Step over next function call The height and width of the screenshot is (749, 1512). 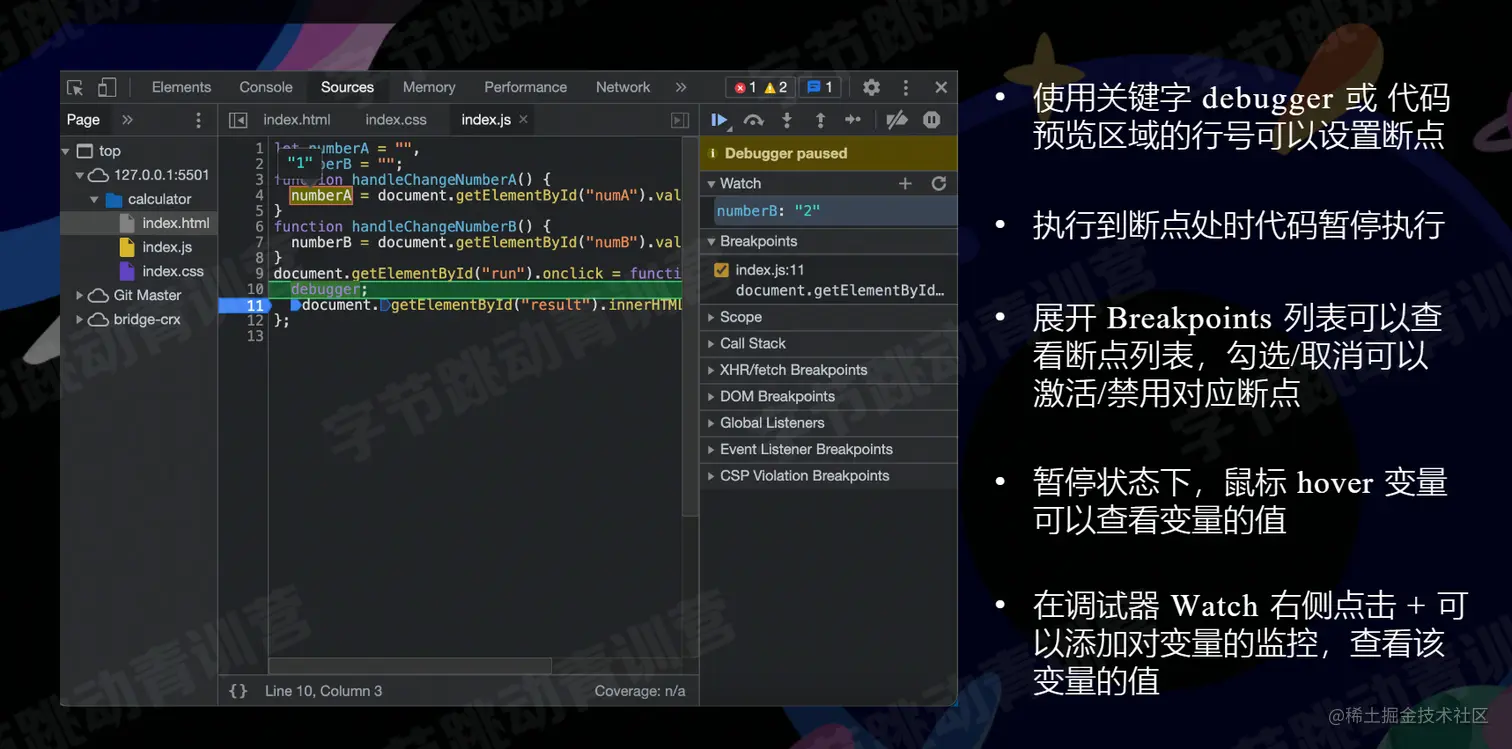pos(753,120)
